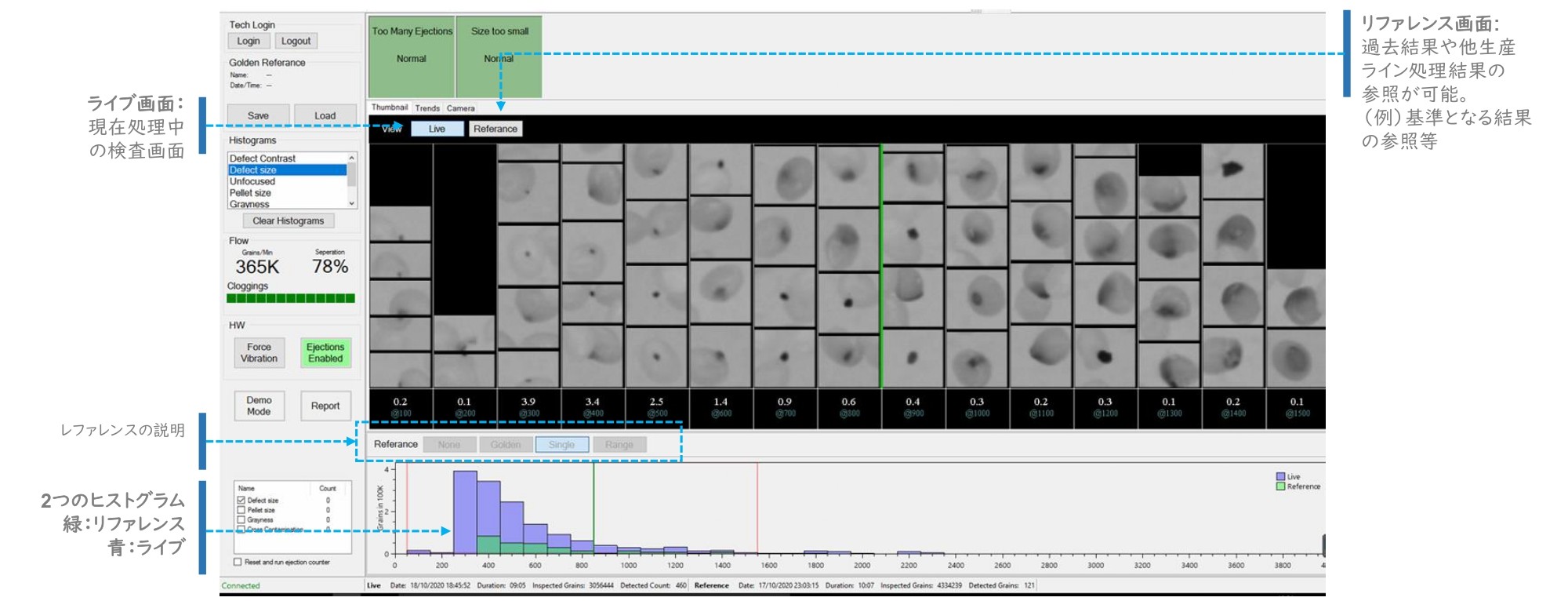The height and width of the screenshot is (601, 1568).
Task: Uncheck the Defect size counter checkbox
Action: click(241, 500)
